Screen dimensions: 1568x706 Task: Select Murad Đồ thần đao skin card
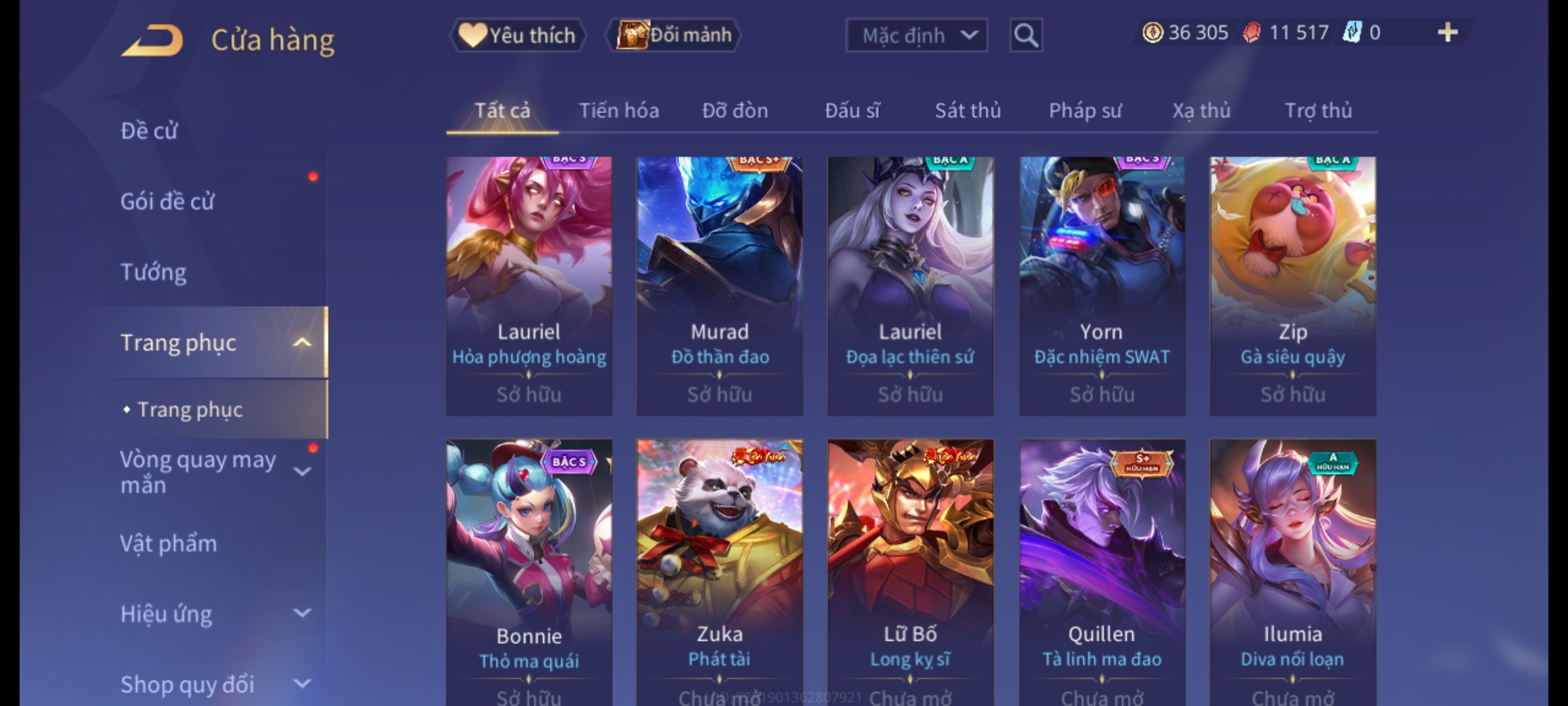[720, 286]
